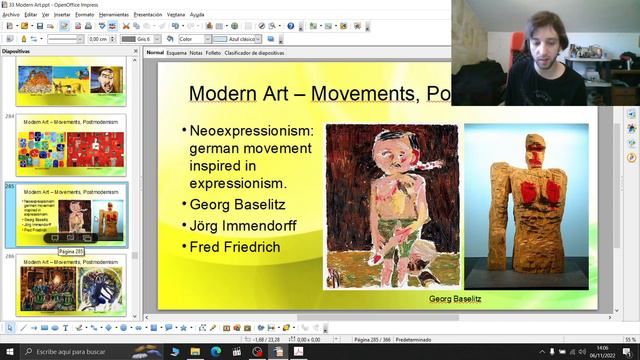
Task: Increase line width with the stepper
Action: [x=113, y=37]
